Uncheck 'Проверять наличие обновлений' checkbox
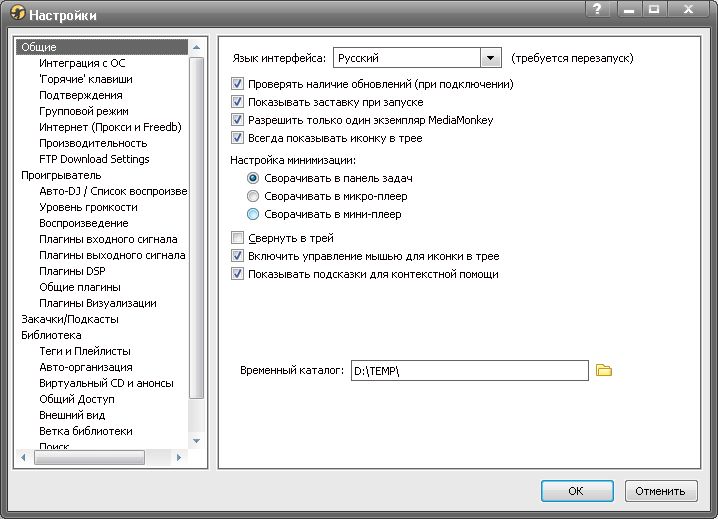 click(x=238, y=84)
